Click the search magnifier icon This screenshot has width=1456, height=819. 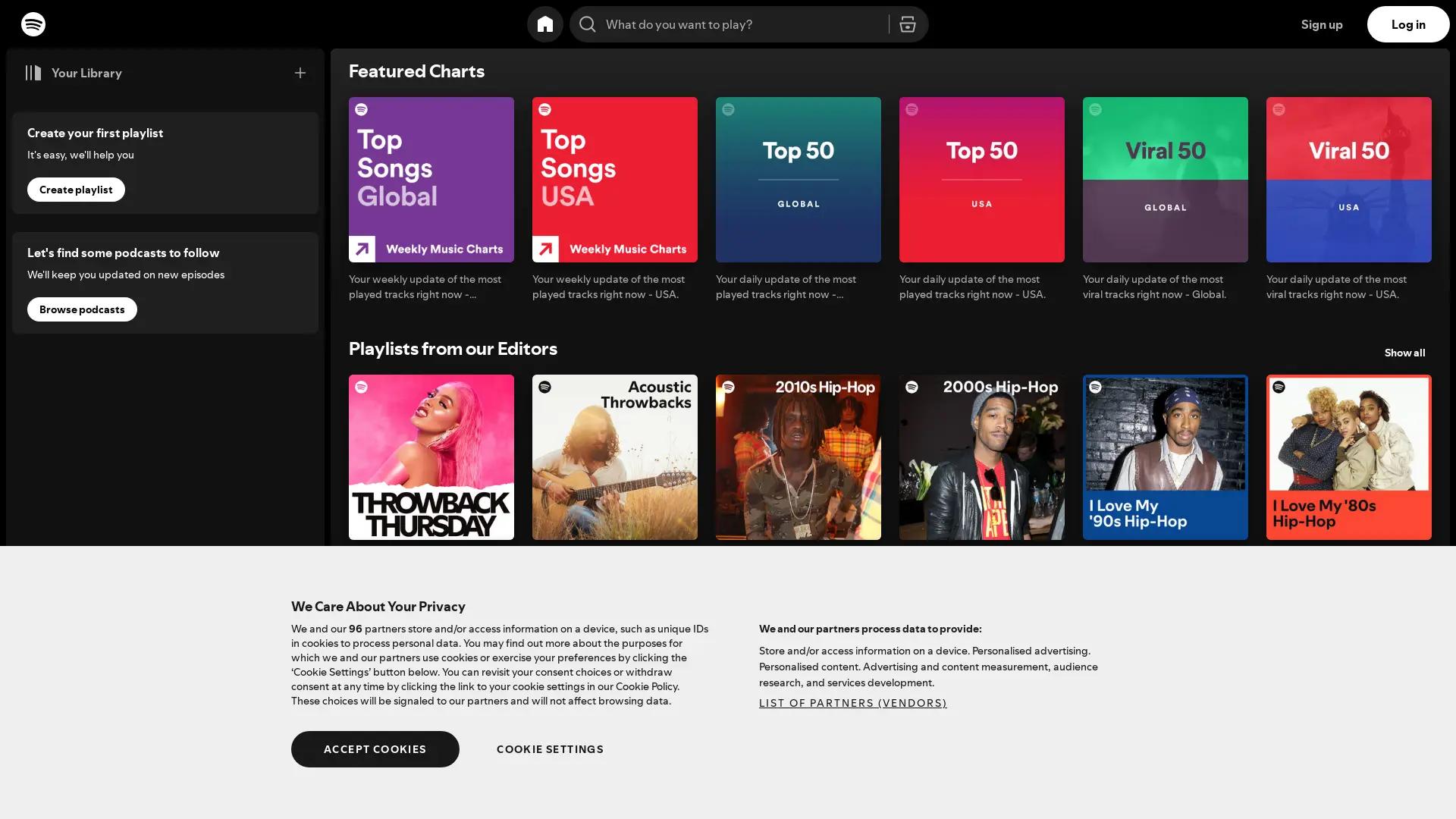coord(586,24)
